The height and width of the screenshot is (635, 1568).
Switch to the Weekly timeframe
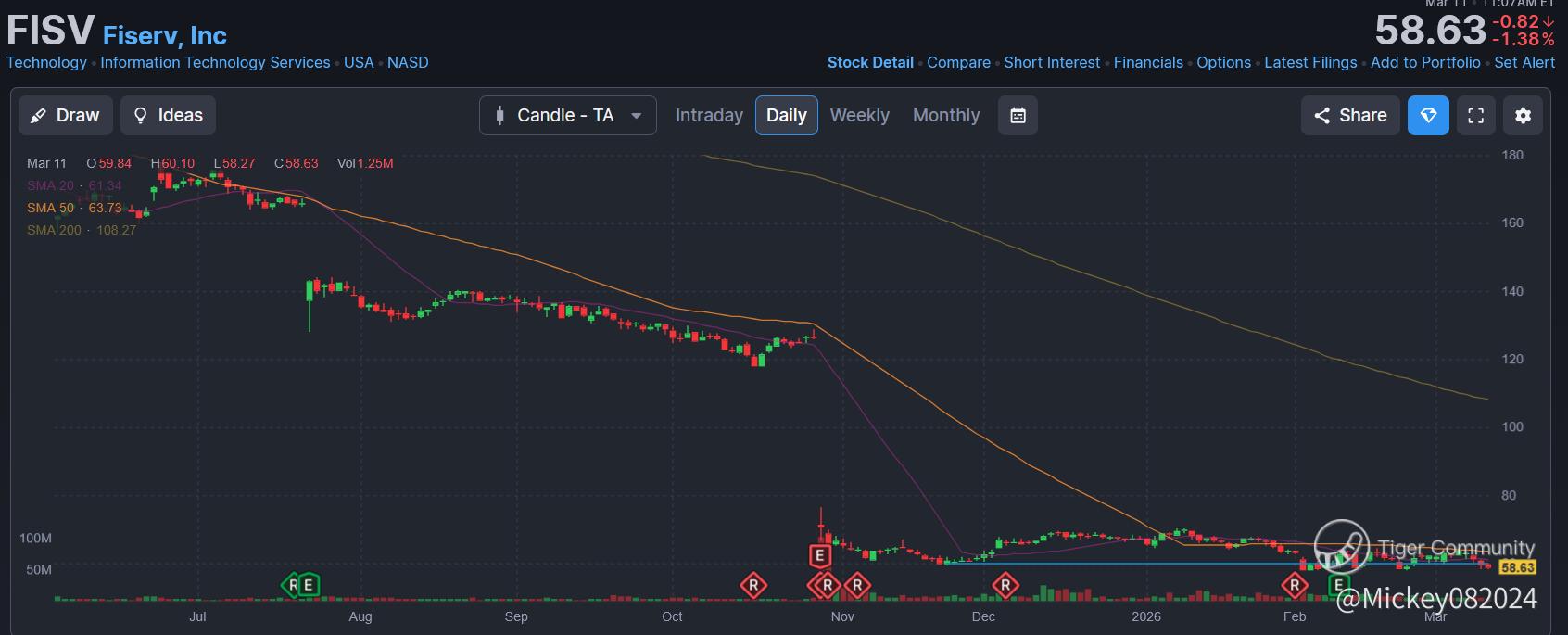pos(859,115)
